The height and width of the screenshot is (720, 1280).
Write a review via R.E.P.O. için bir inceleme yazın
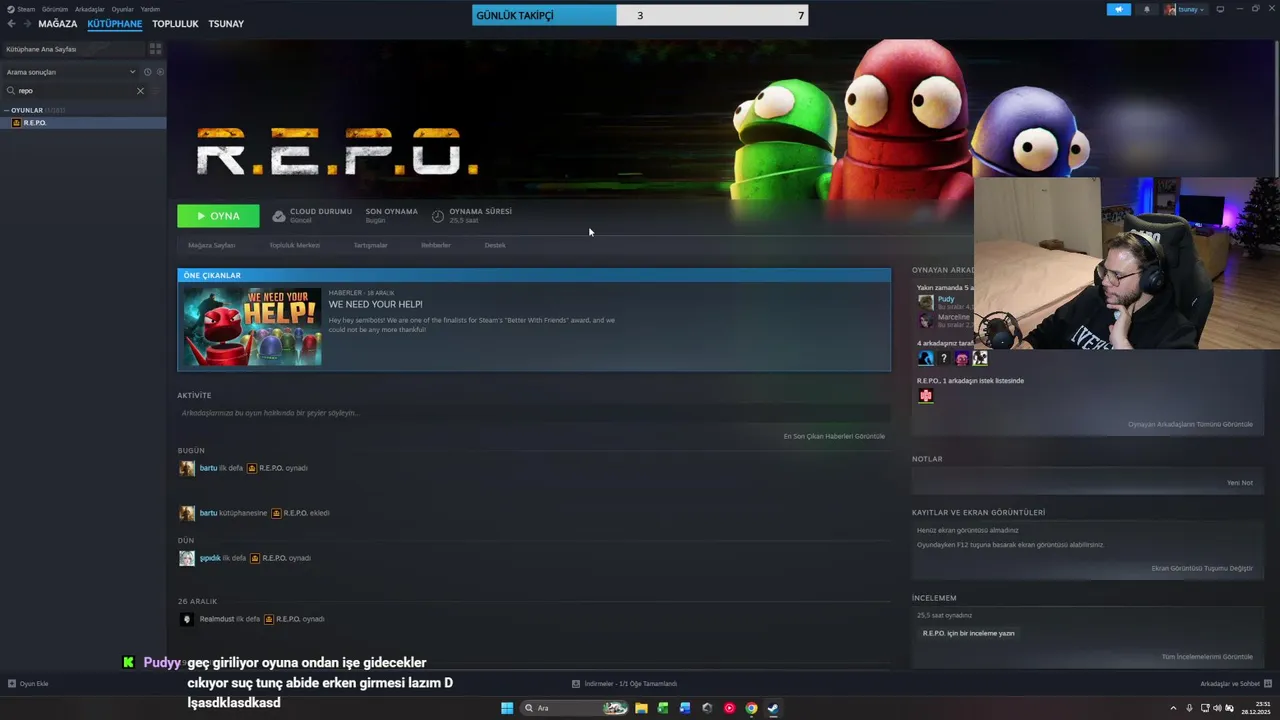pyautogui.click(x=968, y=633)
